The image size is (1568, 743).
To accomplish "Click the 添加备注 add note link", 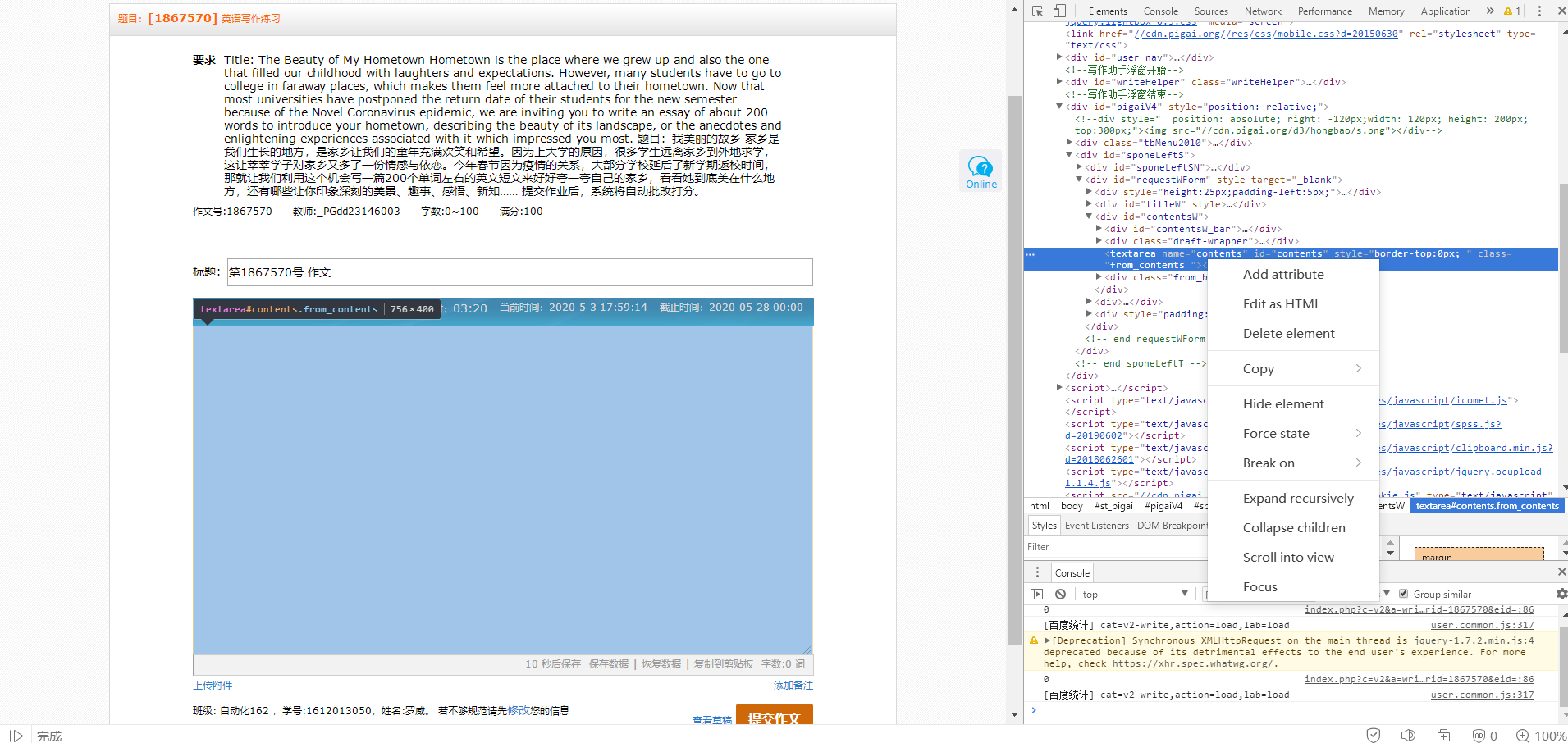I will (x=793, y=686).
